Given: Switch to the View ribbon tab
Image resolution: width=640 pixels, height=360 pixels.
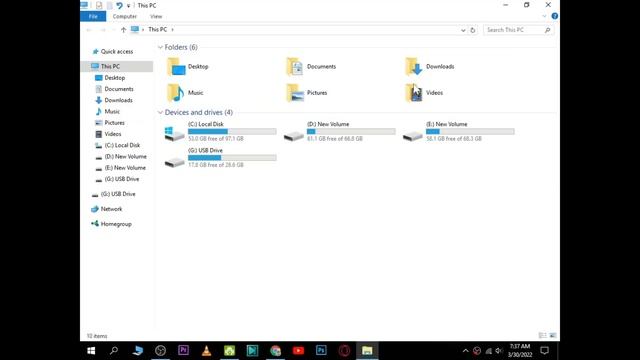Looking at the screenshot, I should click(156, 16).
